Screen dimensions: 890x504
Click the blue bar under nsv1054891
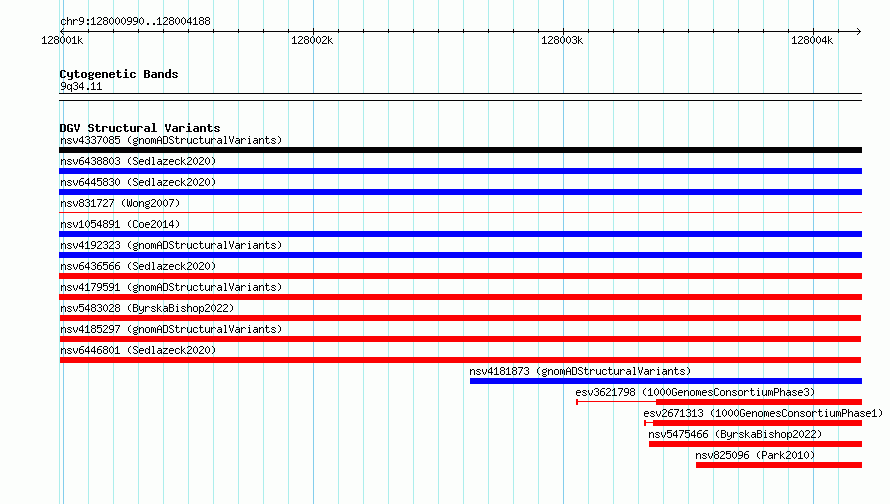click(x=460, y=234)
